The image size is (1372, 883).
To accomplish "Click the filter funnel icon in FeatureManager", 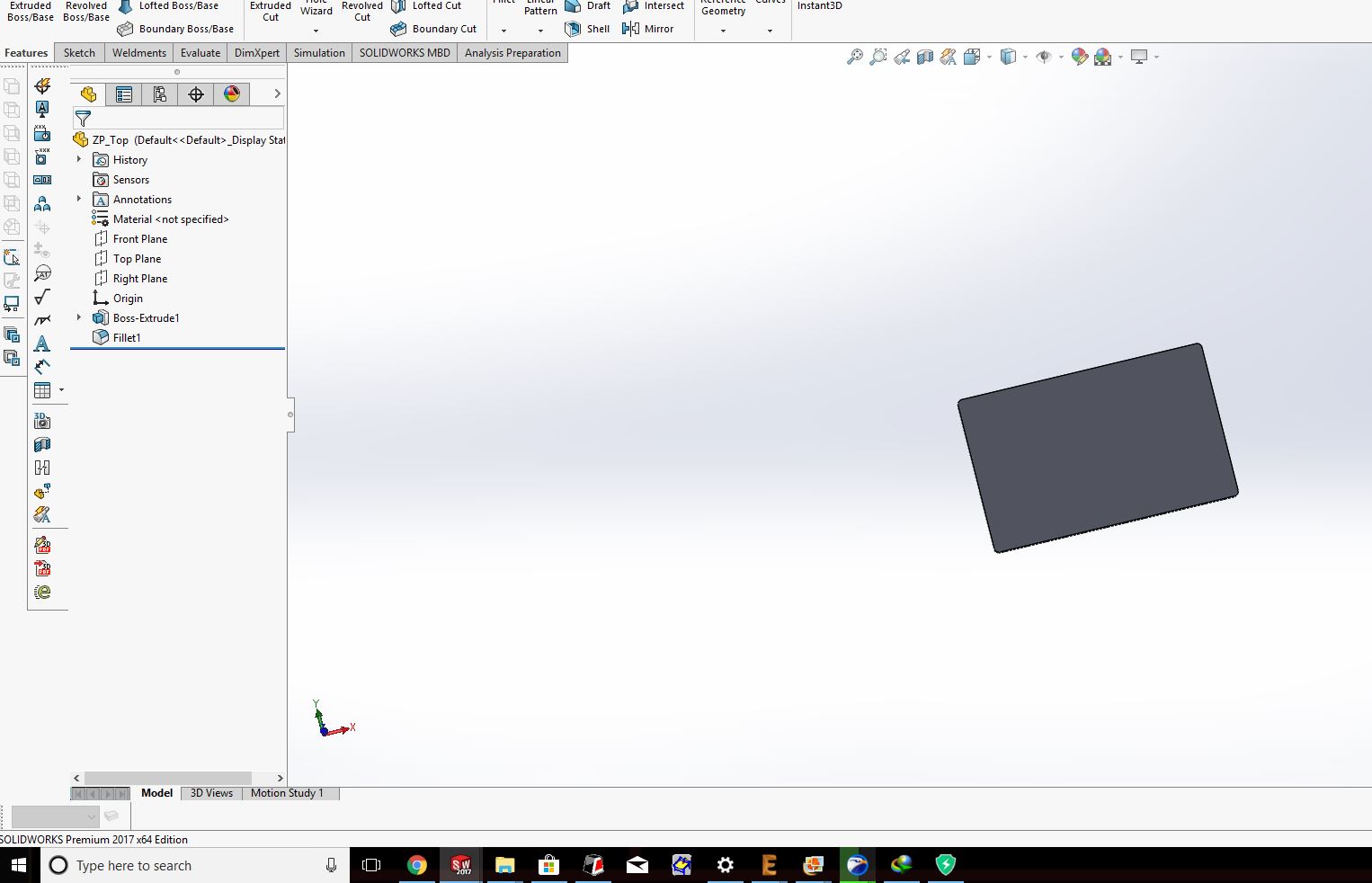I will [83, 119].
